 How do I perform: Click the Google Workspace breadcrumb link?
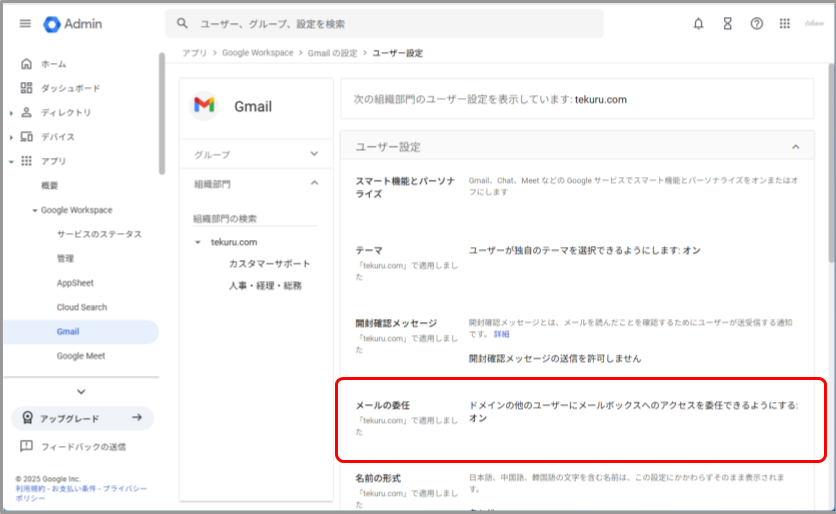[x=258, y=53]
